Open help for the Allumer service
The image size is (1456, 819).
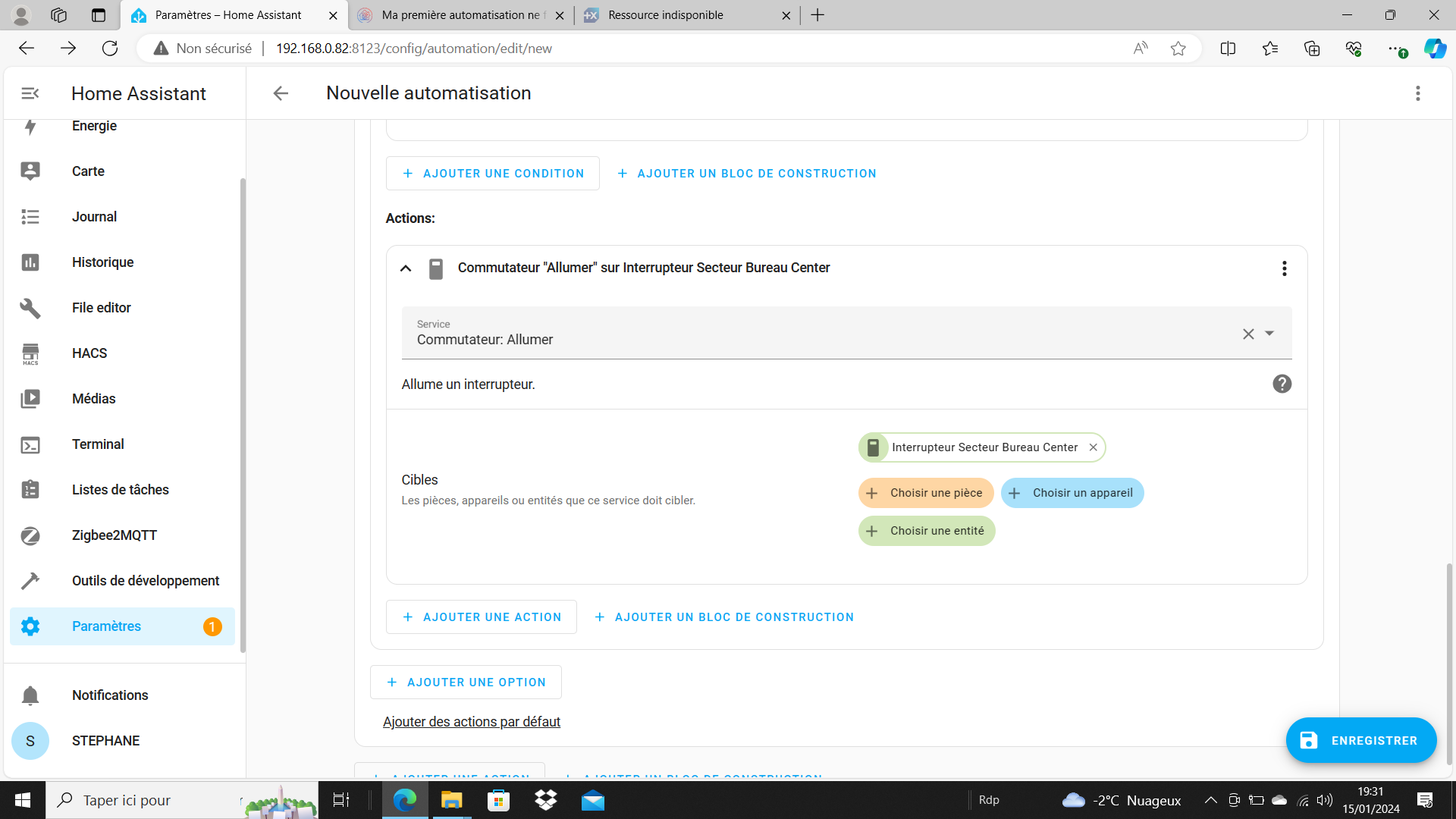1282,384
